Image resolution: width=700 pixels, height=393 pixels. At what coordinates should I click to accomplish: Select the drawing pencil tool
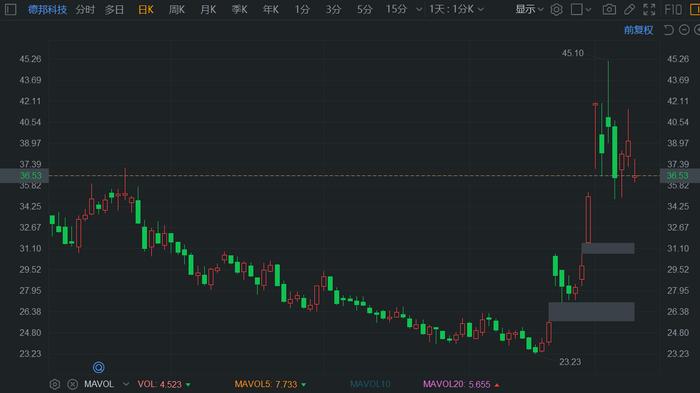629,9
